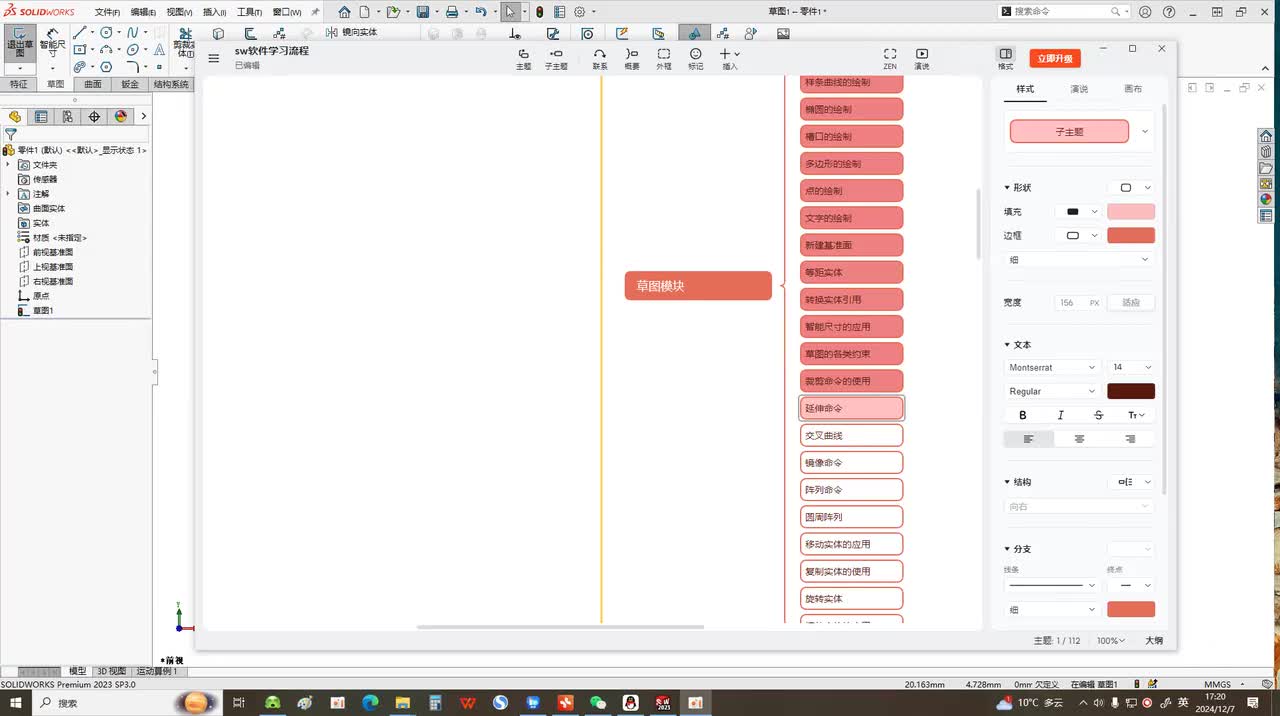Open the PropertyManager tab icon

coord(41,116)
